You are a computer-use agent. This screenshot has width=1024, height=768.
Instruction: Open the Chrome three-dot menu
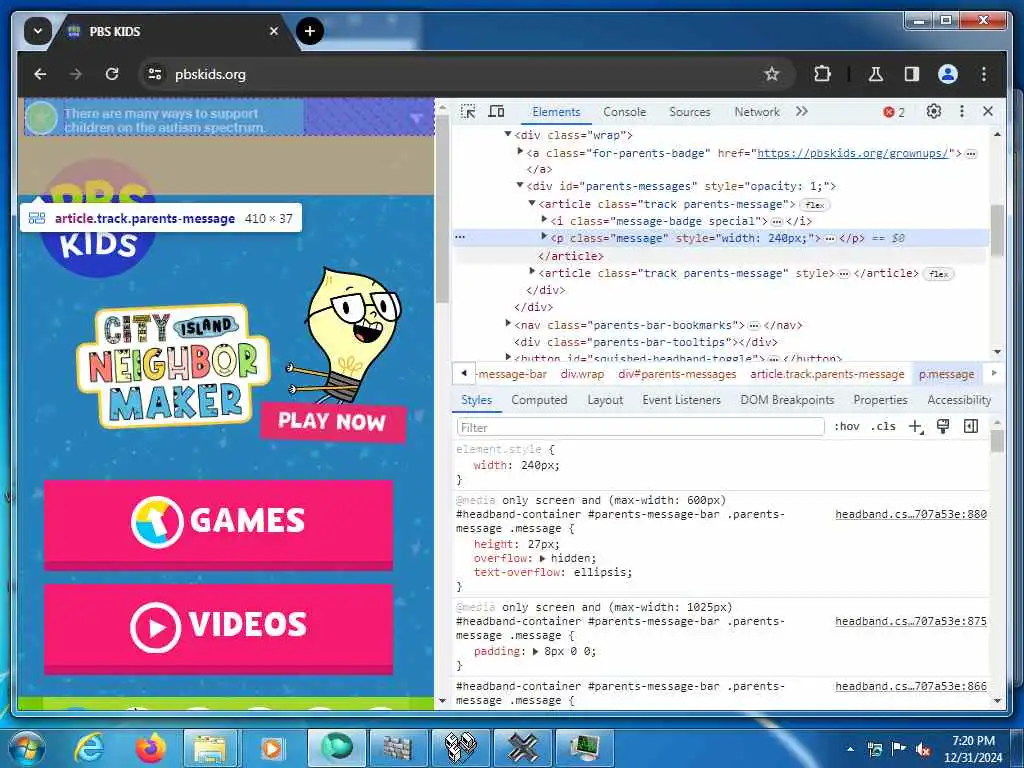pyautogui.click(x=984, y=74)
